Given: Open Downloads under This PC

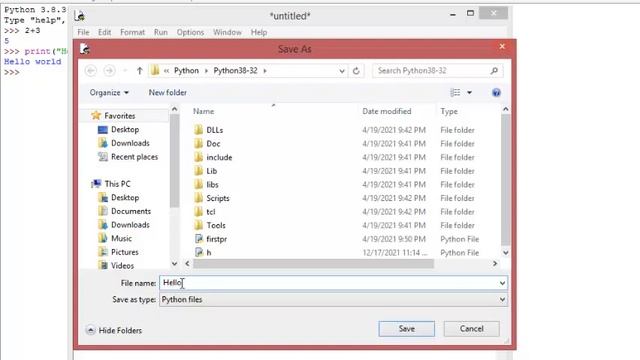Looking at the screenshot, I should (130, 224).
